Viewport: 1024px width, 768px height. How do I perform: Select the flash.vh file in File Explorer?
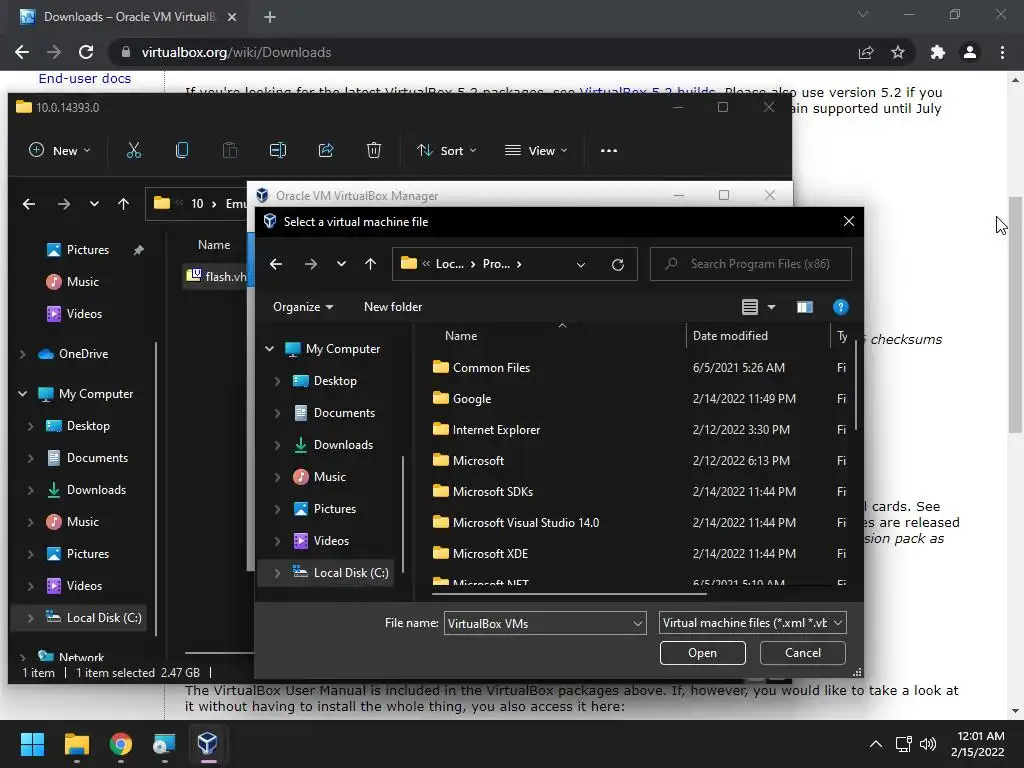coord(217,276)
